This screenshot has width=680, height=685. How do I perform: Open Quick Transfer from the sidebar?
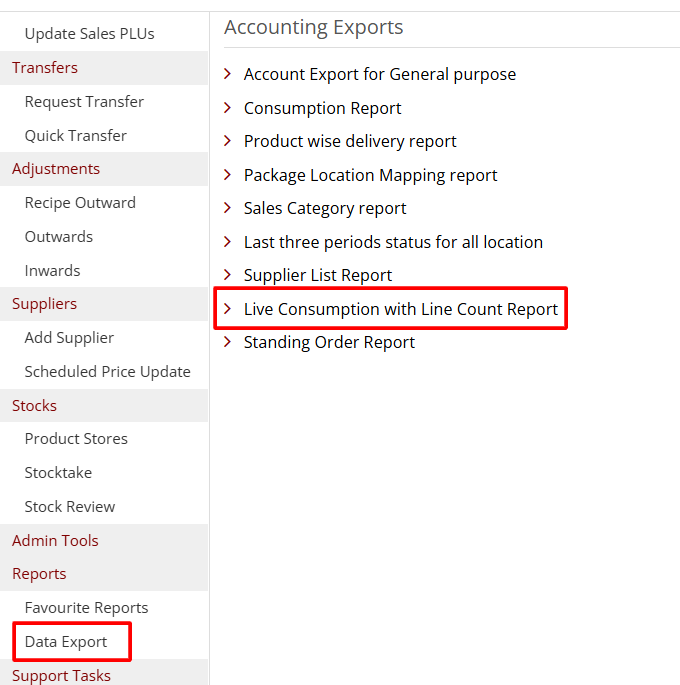(x=76, y=135)
